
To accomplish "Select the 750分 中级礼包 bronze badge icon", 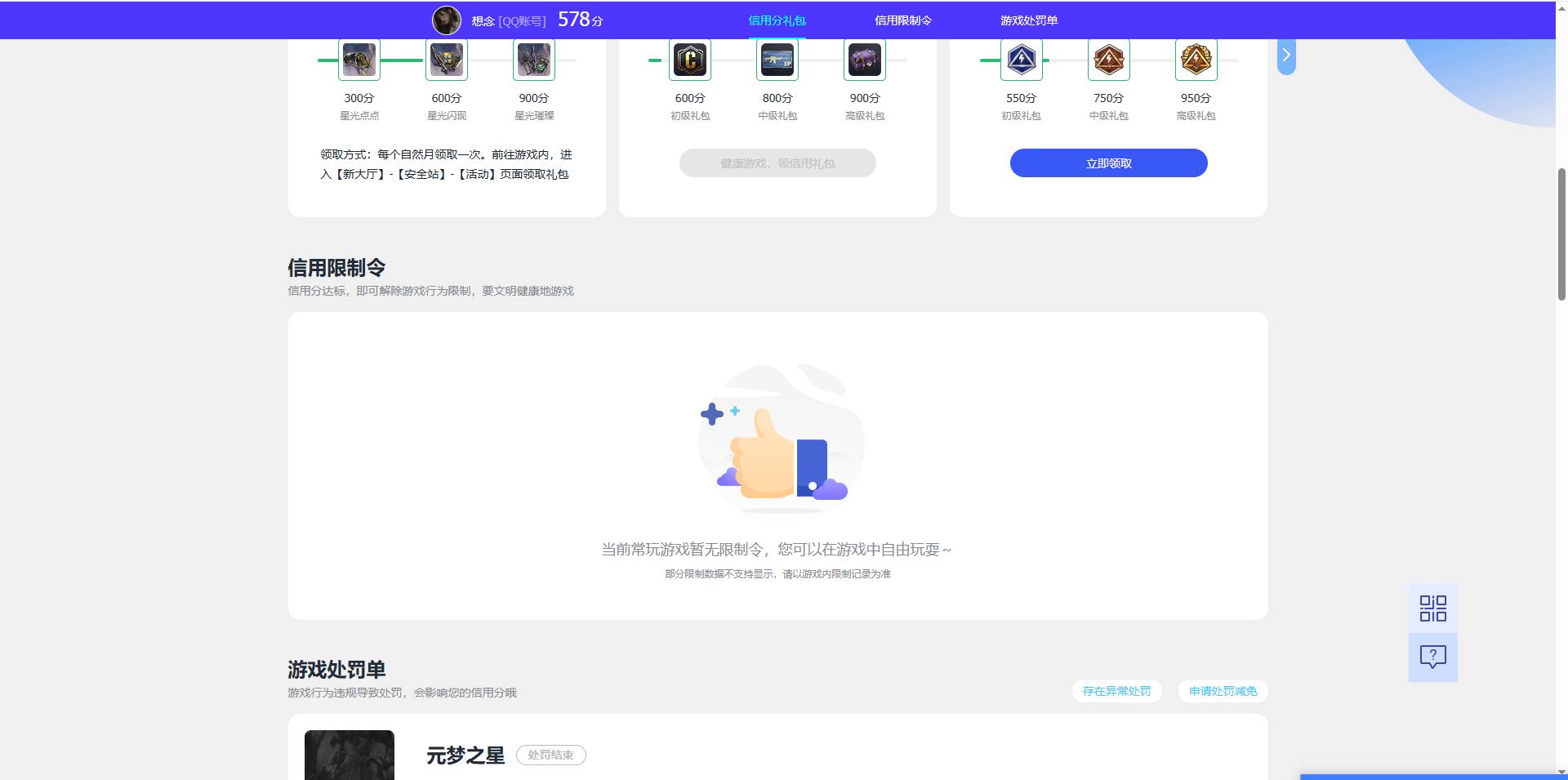I will click(x=1109, y=60).
